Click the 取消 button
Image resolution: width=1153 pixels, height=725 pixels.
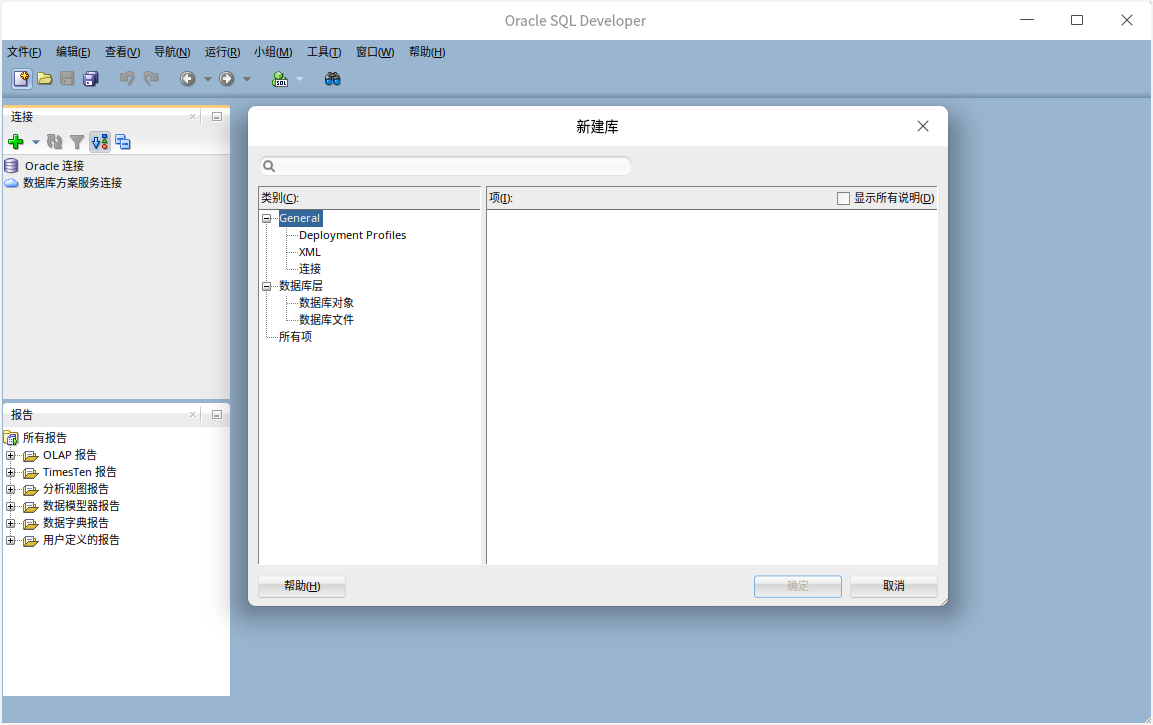[893, 586]
